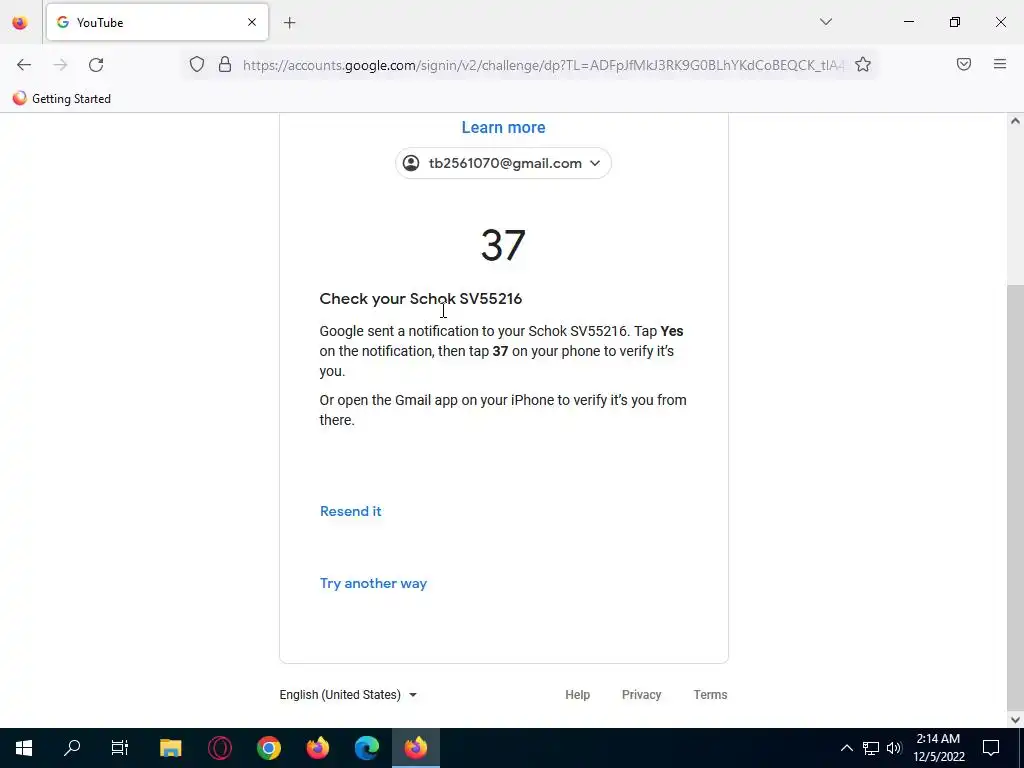Click the forward navigation arrow
This screenshot has width=1024, height=768.
point(60,65)
